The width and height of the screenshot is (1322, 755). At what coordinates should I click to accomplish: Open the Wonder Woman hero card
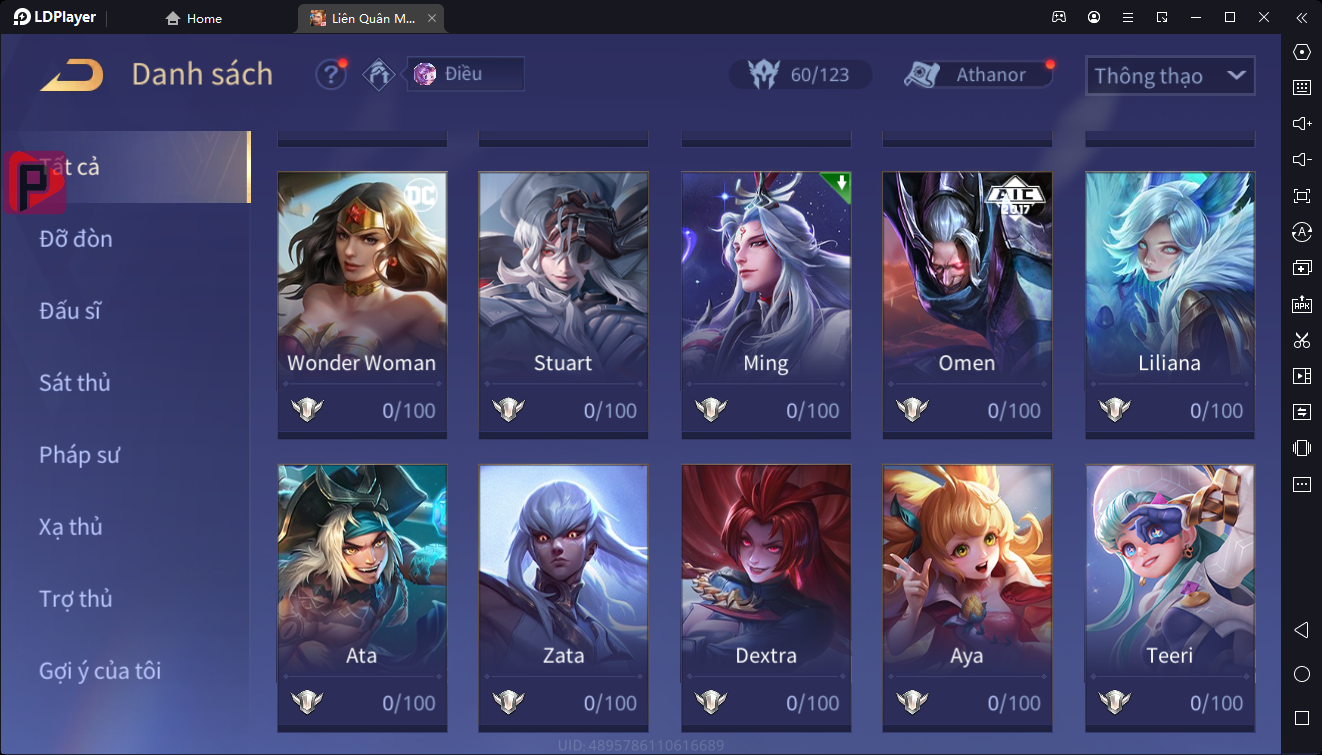(x=362, y=305)
